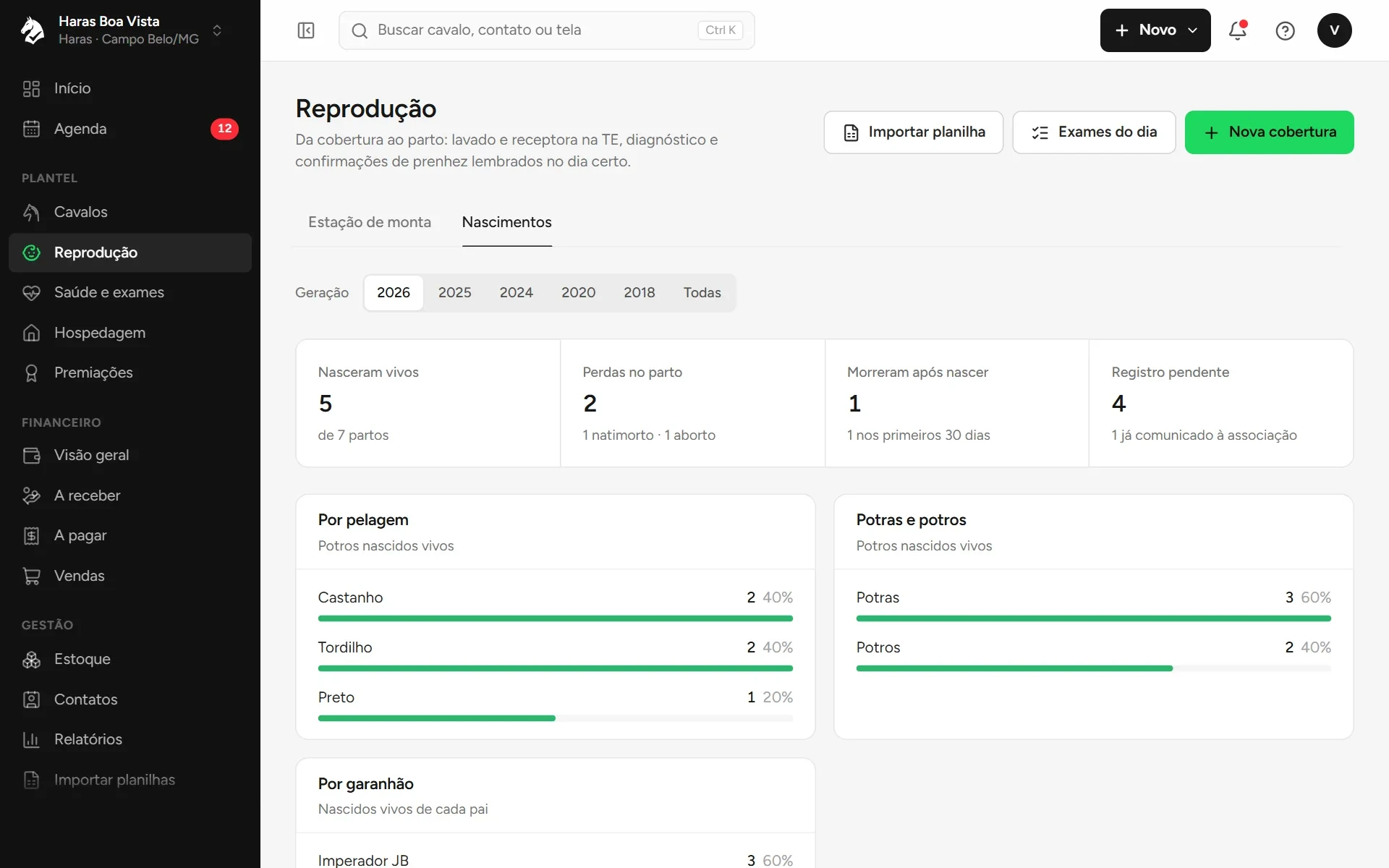Open Hospedagem house icon

tap(31, 333)
